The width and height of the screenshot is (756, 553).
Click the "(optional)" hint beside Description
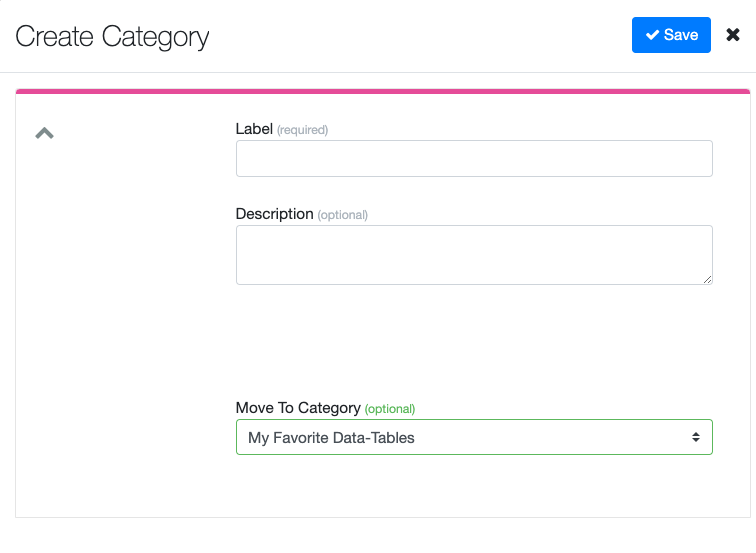coord(342,215)
